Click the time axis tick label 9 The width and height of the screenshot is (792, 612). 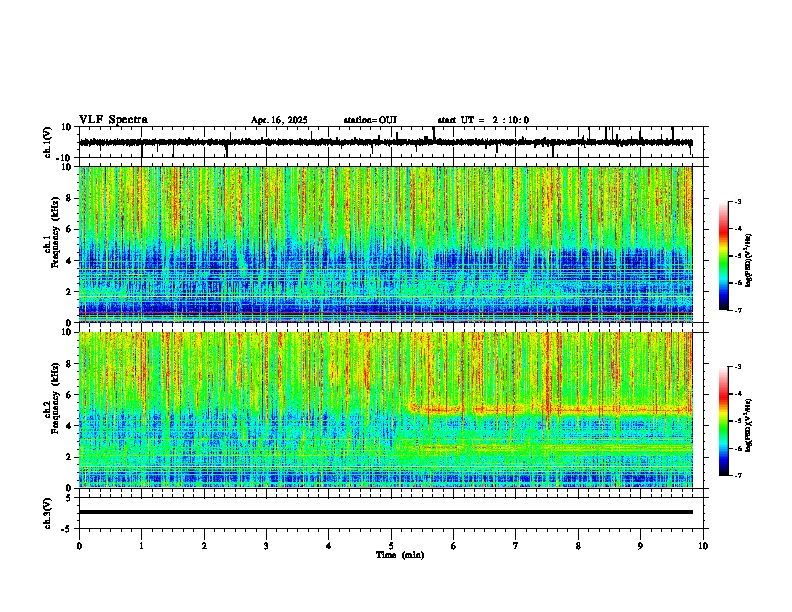[640, 546]
